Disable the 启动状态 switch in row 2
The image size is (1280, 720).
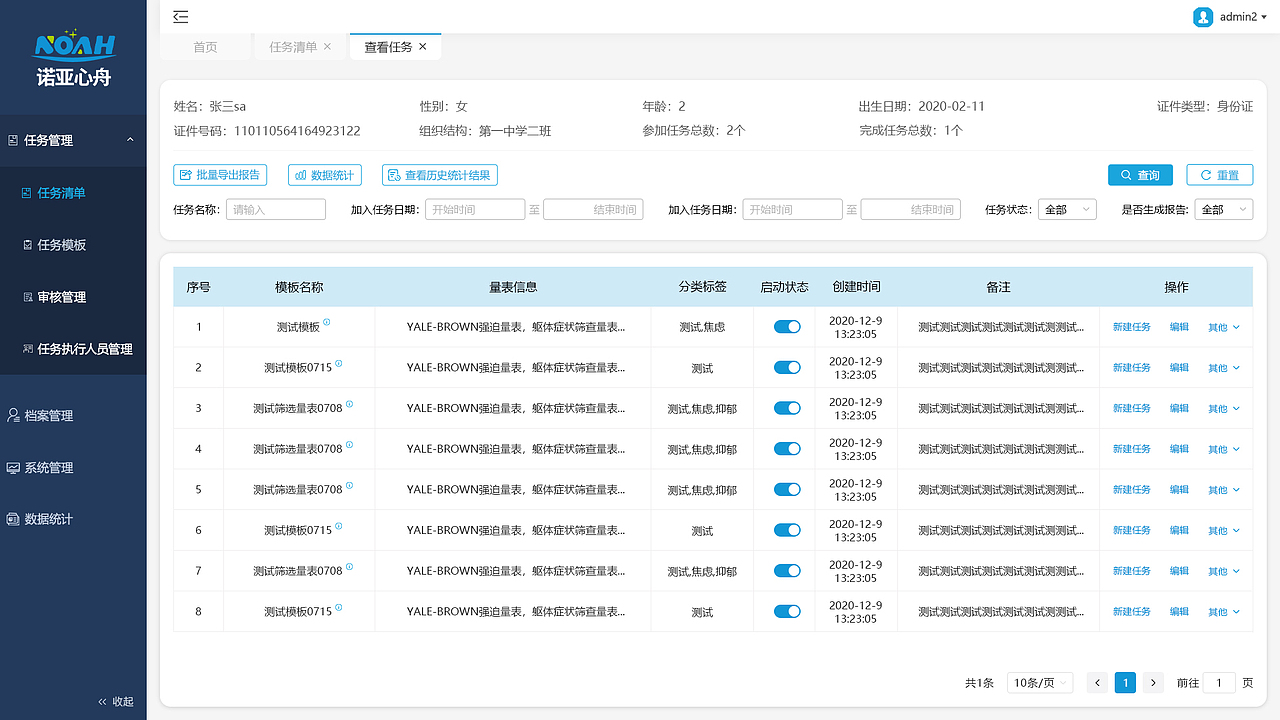tap(788, 368)
